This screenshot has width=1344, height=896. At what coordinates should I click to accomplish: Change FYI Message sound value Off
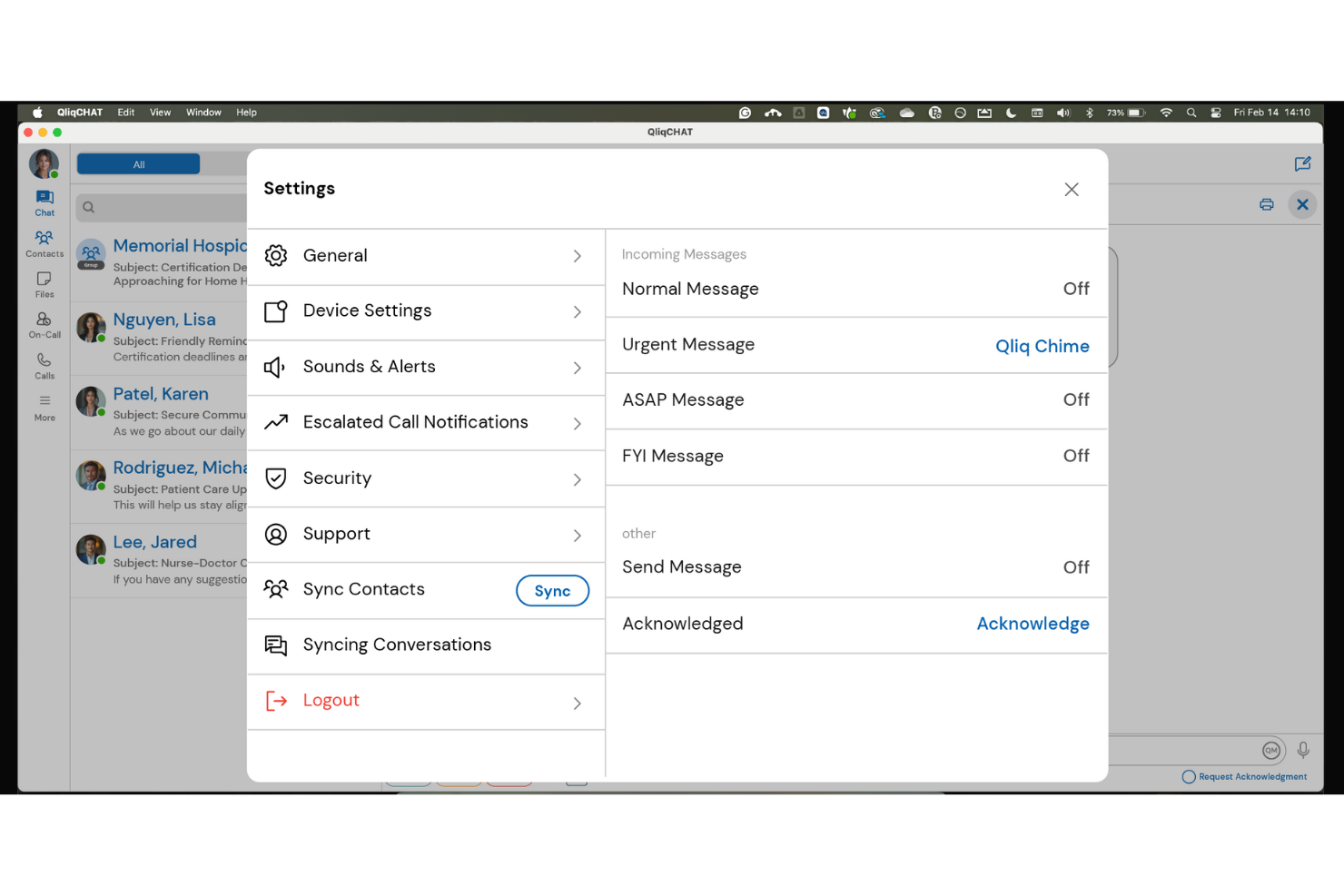pyautogui.click(x=1076, y=456)
